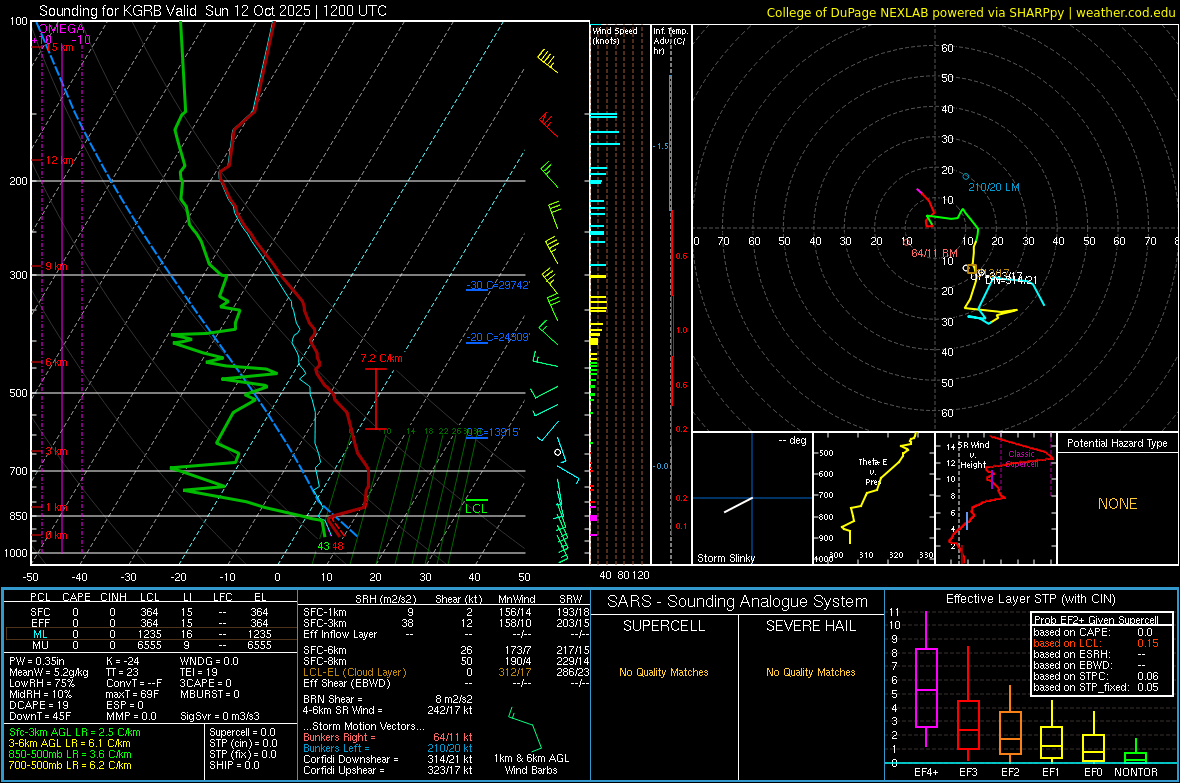Click the Theta-E v. Pres plot label

872,471
